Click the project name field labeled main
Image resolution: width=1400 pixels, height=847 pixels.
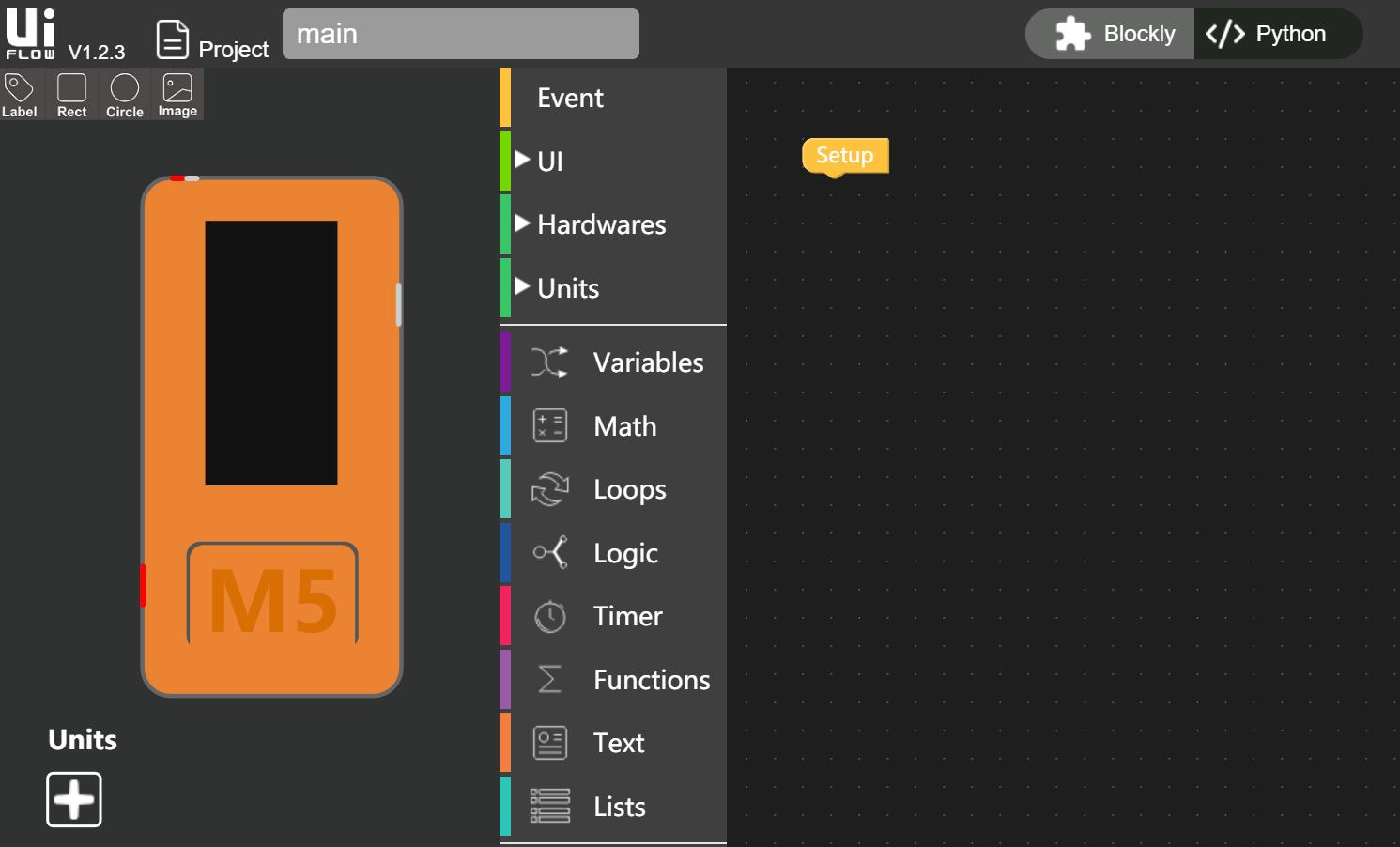pyautogui.click(x=460, y=34)
